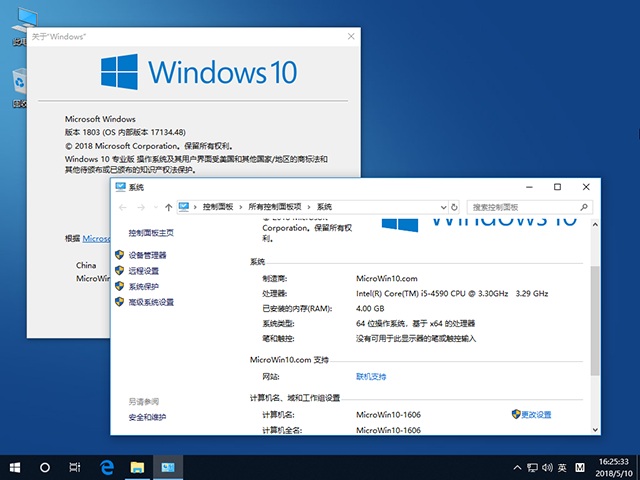The image size is (640, 480).
Task: Open Task View on the taskbar
Action: click(x=75, y=467)
